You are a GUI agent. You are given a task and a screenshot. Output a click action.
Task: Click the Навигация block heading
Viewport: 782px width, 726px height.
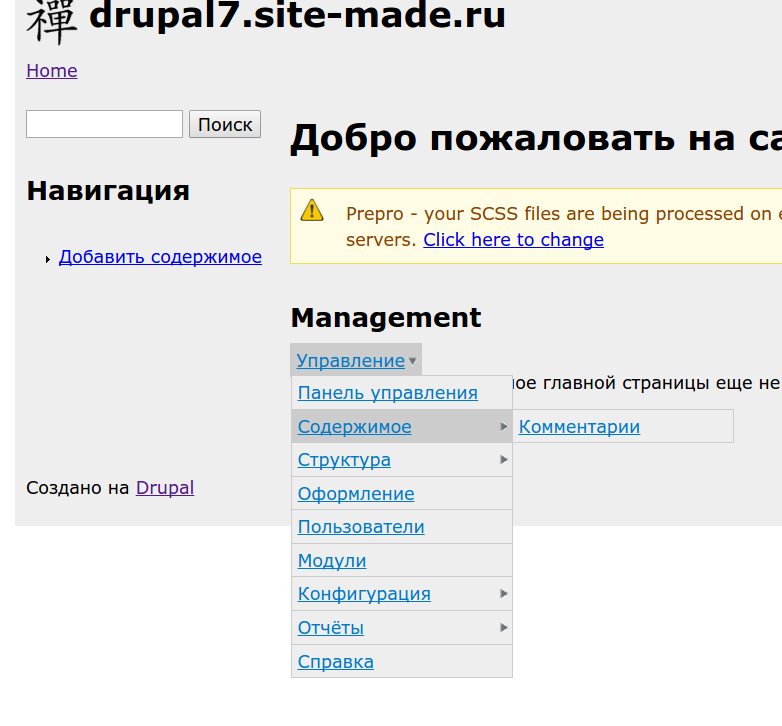tap(108, 191)
